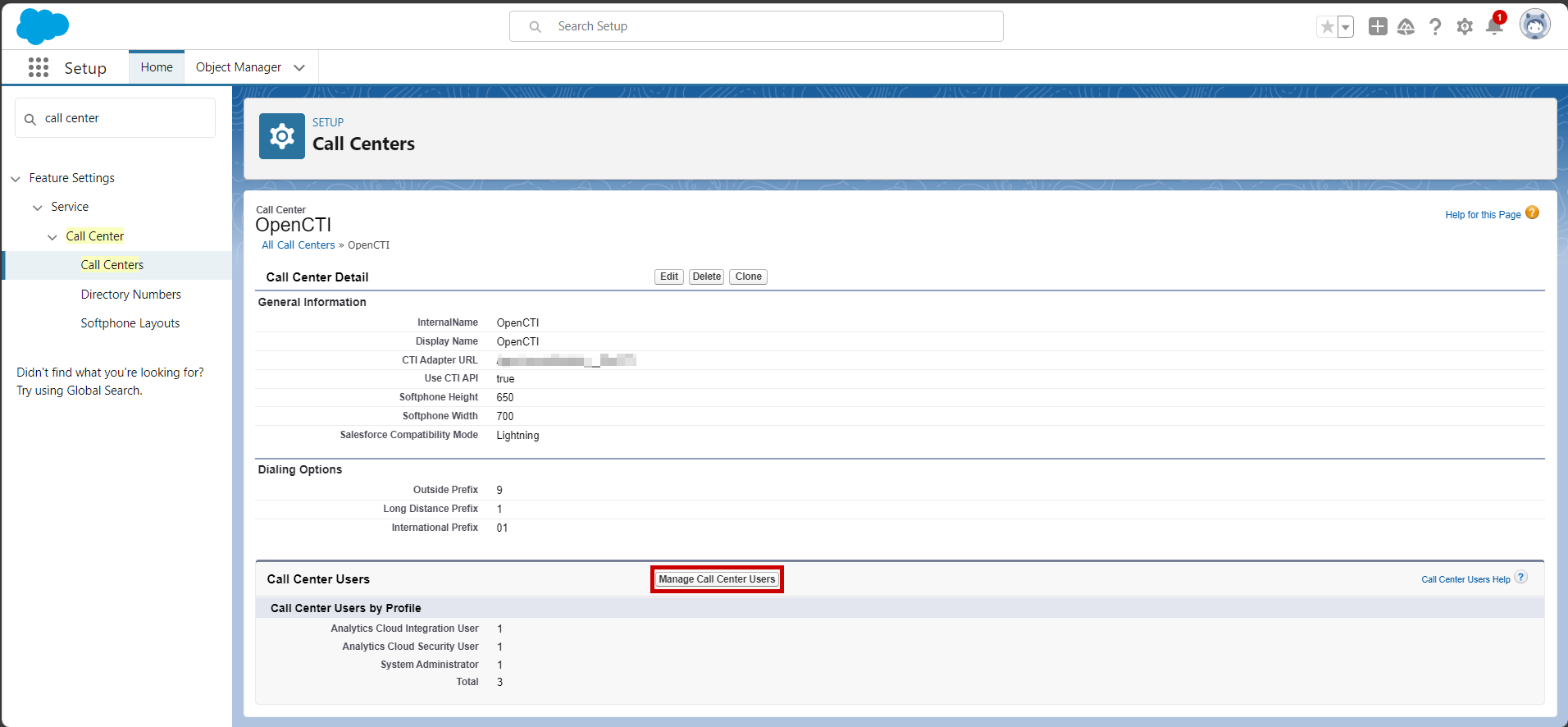The width and height of the screenshot is (1568, 727).
Task: Click the Quick Find box with call center
Action: point(116,118)
